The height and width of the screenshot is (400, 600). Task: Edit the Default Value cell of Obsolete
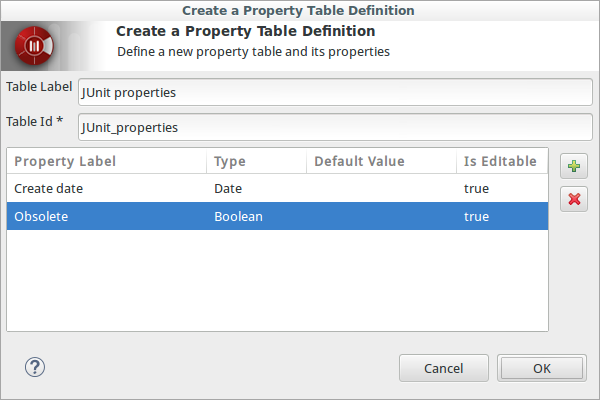click(x=381, y=217)
